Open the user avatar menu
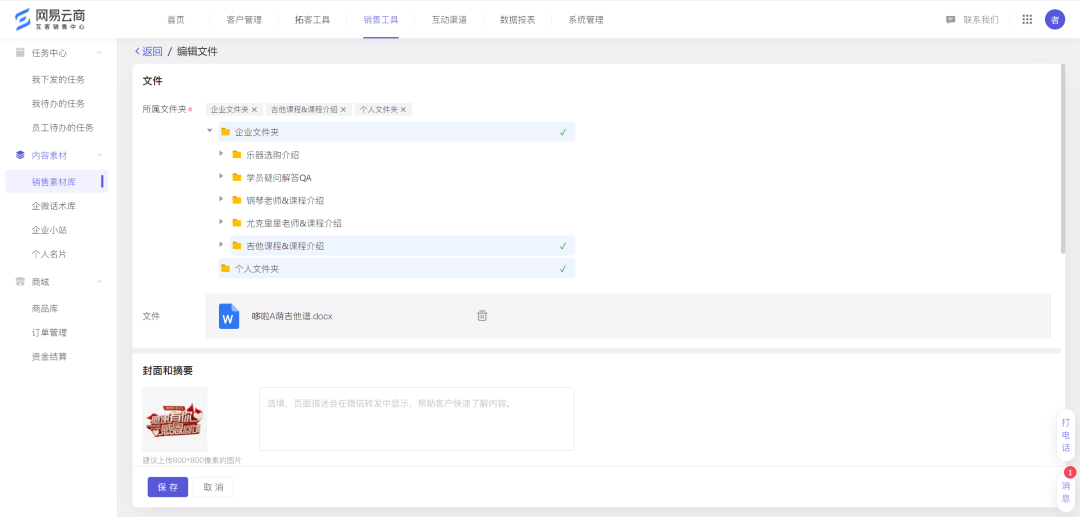The image size is (1080, 517). pyautogui.click(x=1055, y=19)
